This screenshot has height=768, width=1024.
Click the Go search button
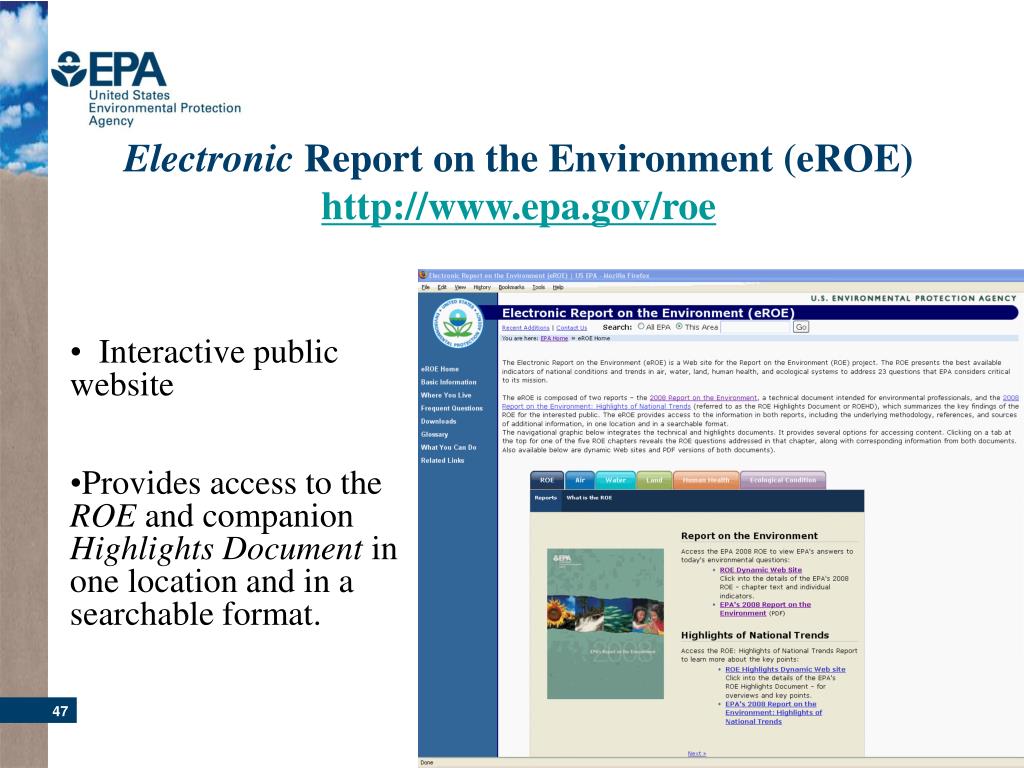click(x=801, y=327)
